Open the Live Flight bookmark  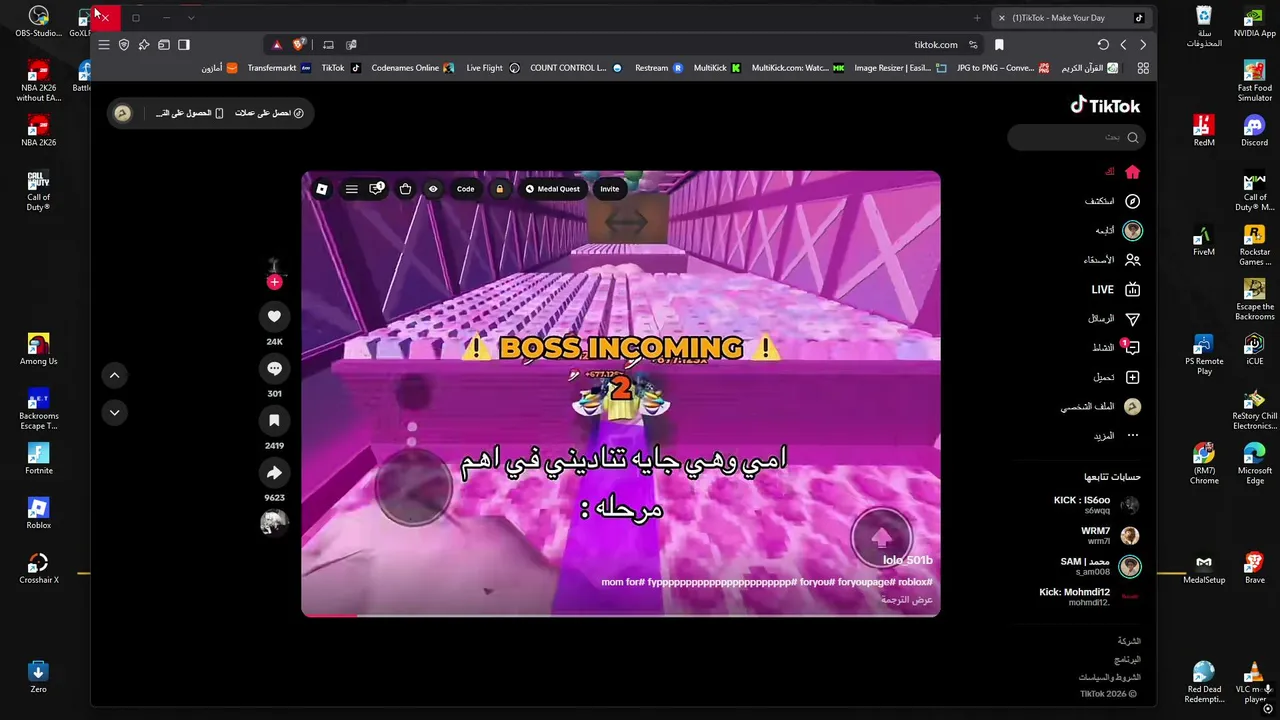[x=493, y=68]
